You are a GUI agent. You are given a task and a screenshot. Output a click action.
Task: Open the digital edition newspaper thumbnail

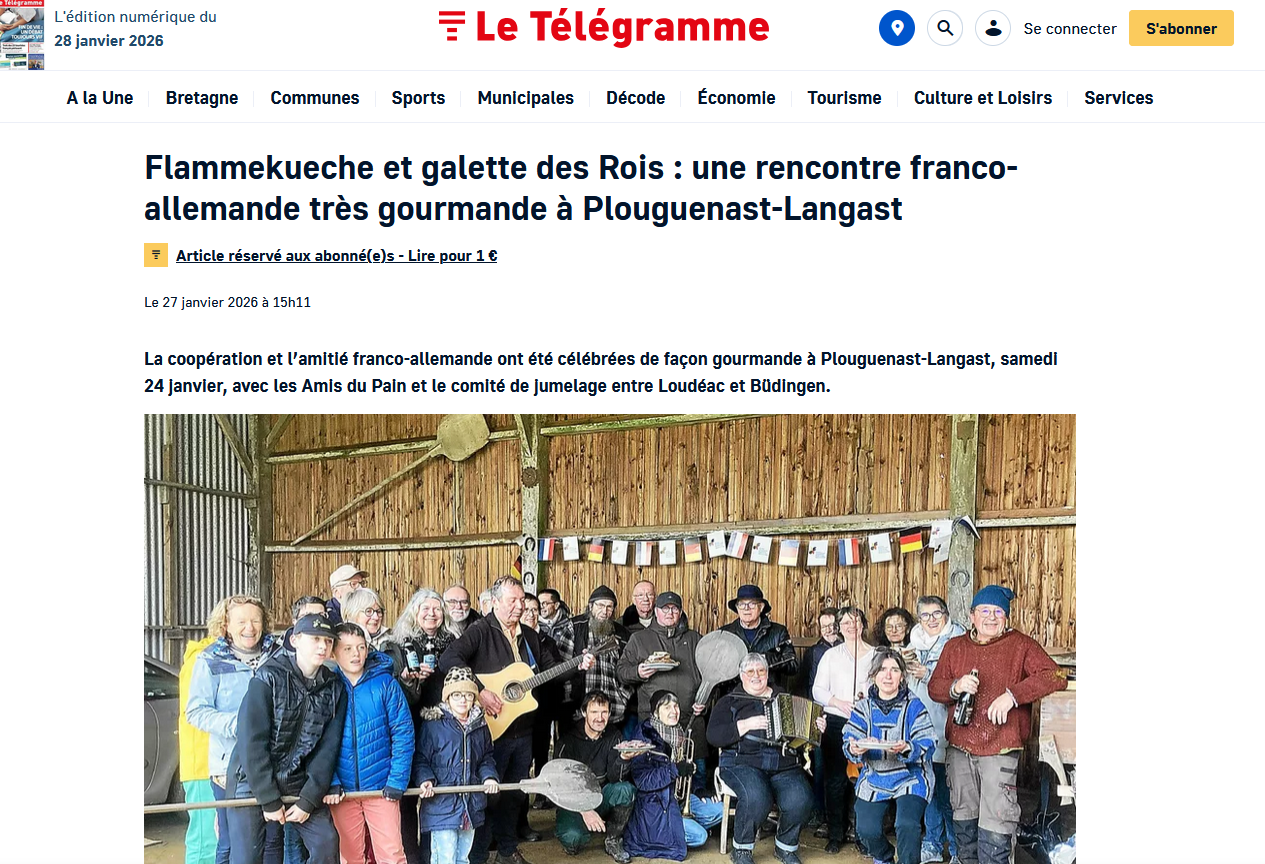[22, 35]
